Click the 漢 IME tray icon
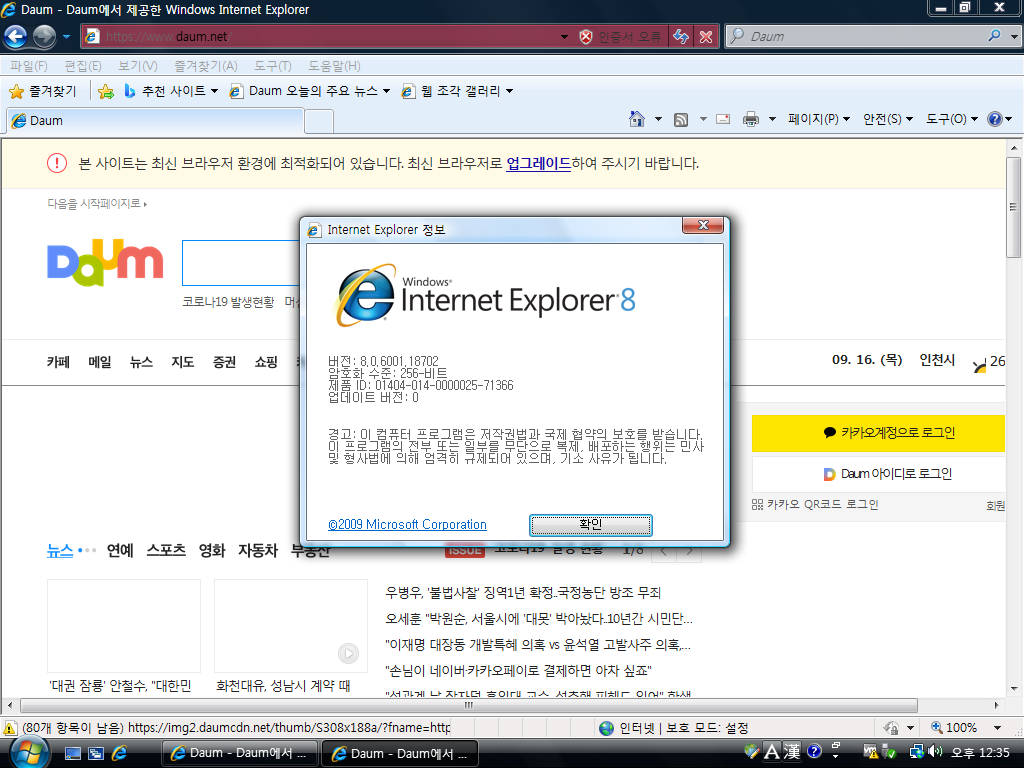Screen dimensions: 1024x768 click(792, 752)
